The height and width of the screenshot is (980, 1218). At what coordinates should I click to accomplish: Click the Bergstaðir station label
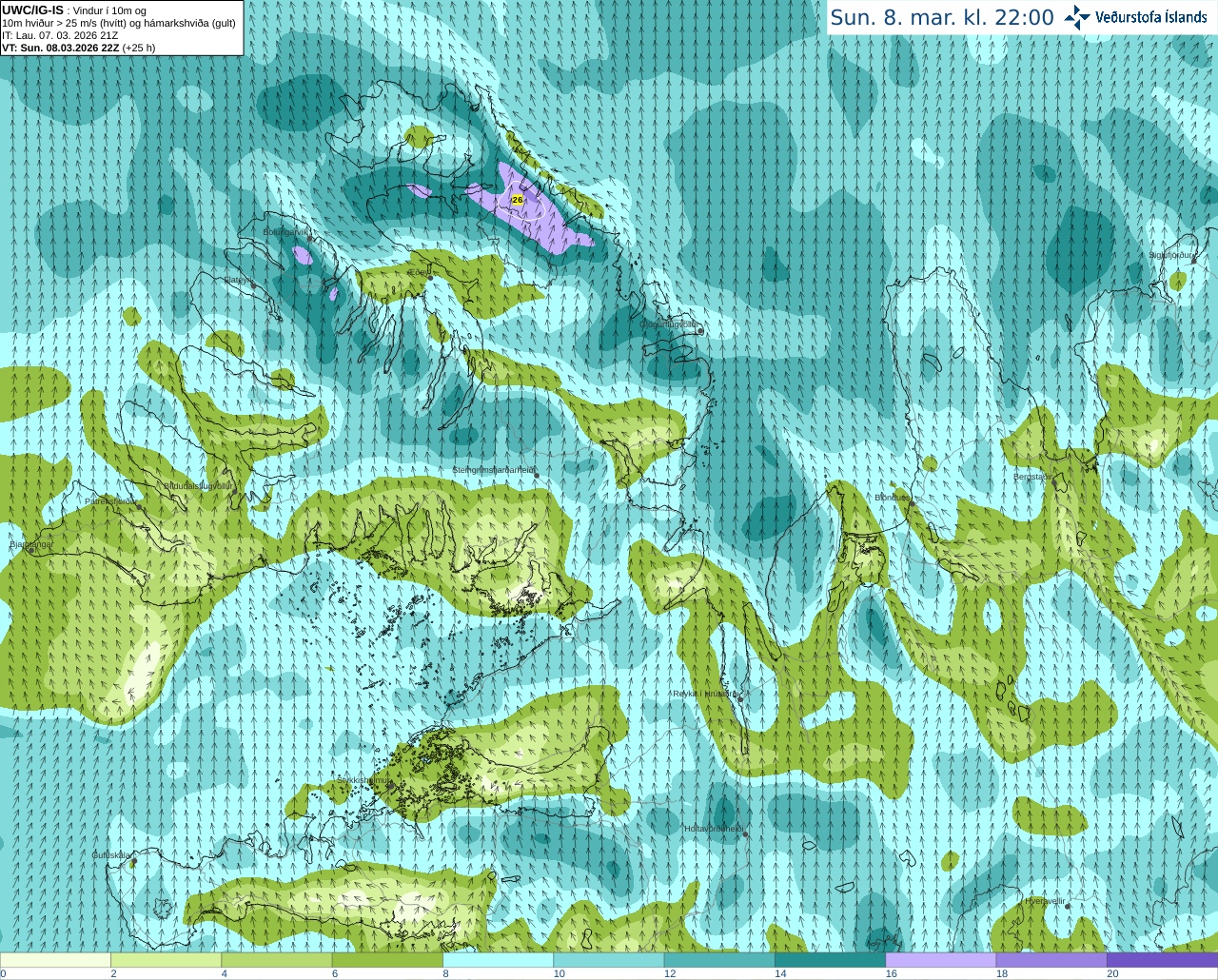[1031, 477]
